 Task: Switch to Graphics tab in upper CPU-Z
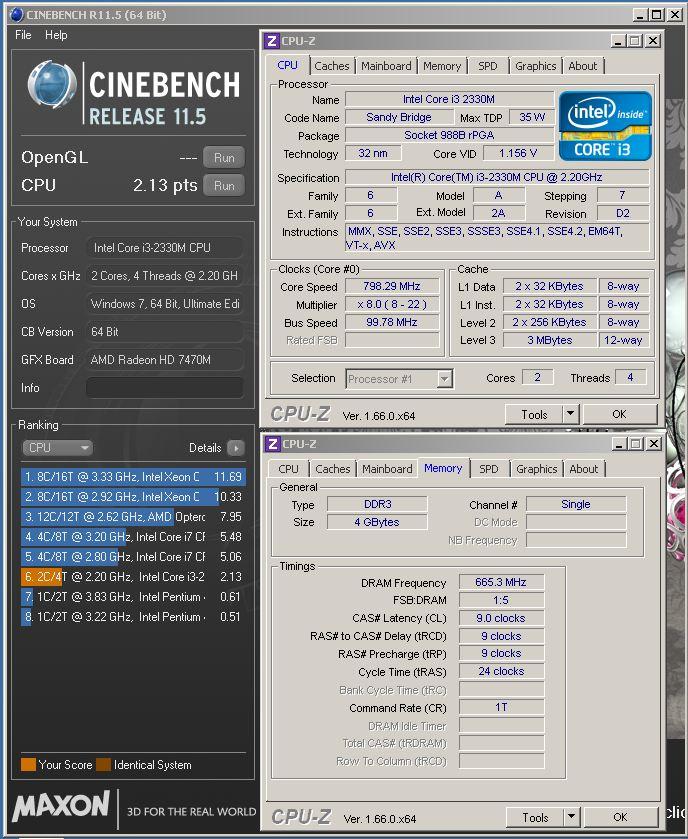click(x=536, y=66)
